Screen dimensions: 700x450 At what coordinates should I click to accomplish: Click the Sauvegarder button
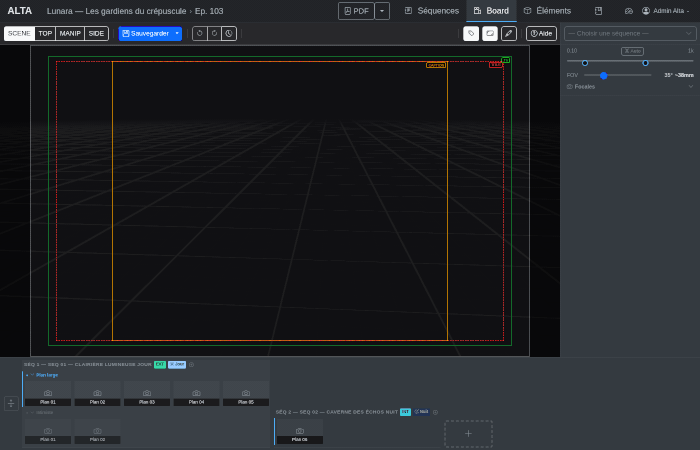[145, 33]
